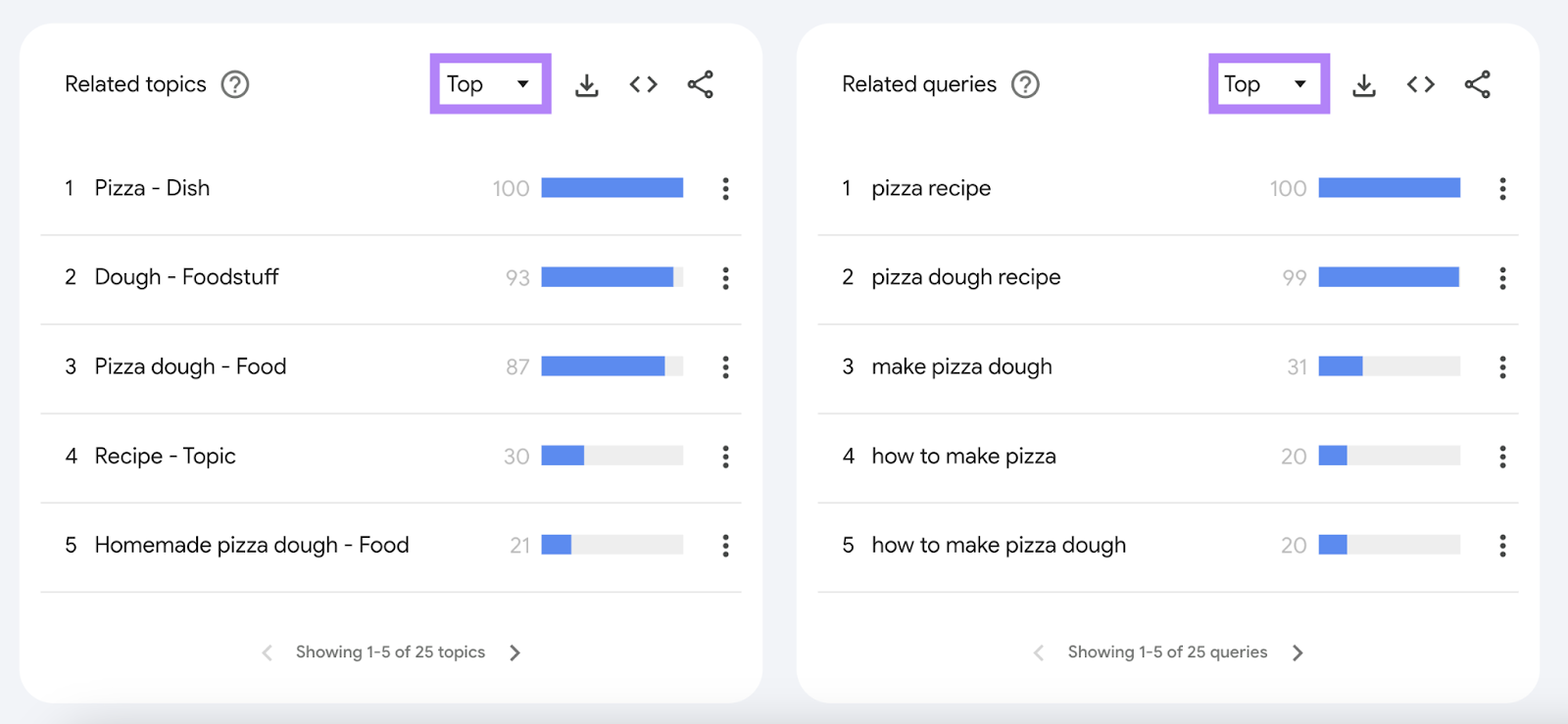
Task: Share the Related topics list
Action: tap(701, 84)
